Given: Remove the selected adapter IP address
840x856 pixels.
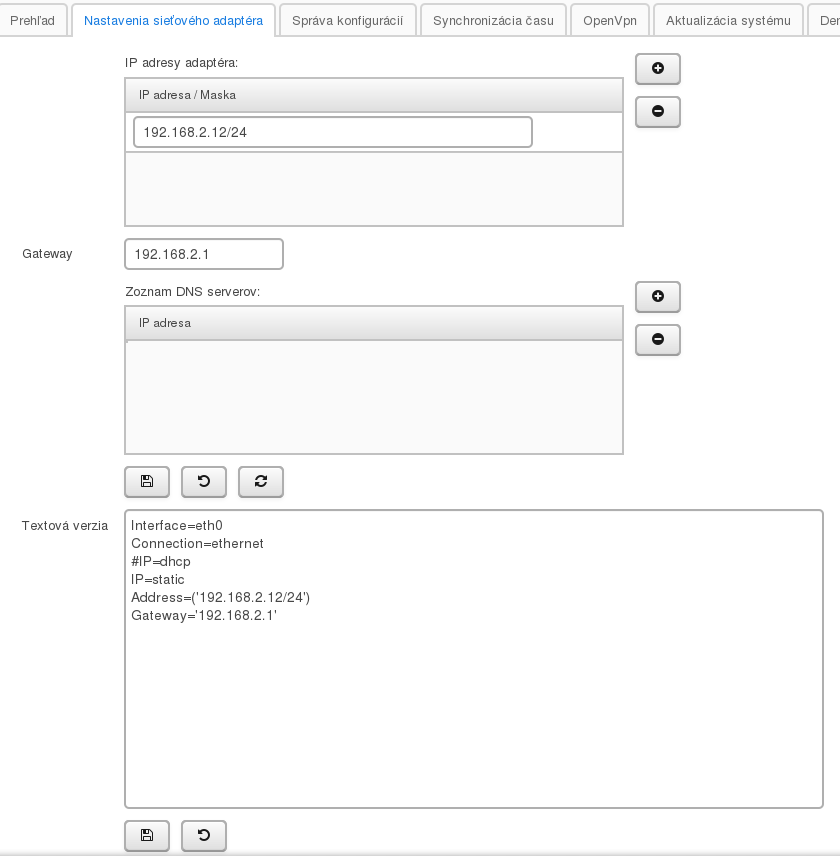Looking at the screenshot, I should point(658,112).
